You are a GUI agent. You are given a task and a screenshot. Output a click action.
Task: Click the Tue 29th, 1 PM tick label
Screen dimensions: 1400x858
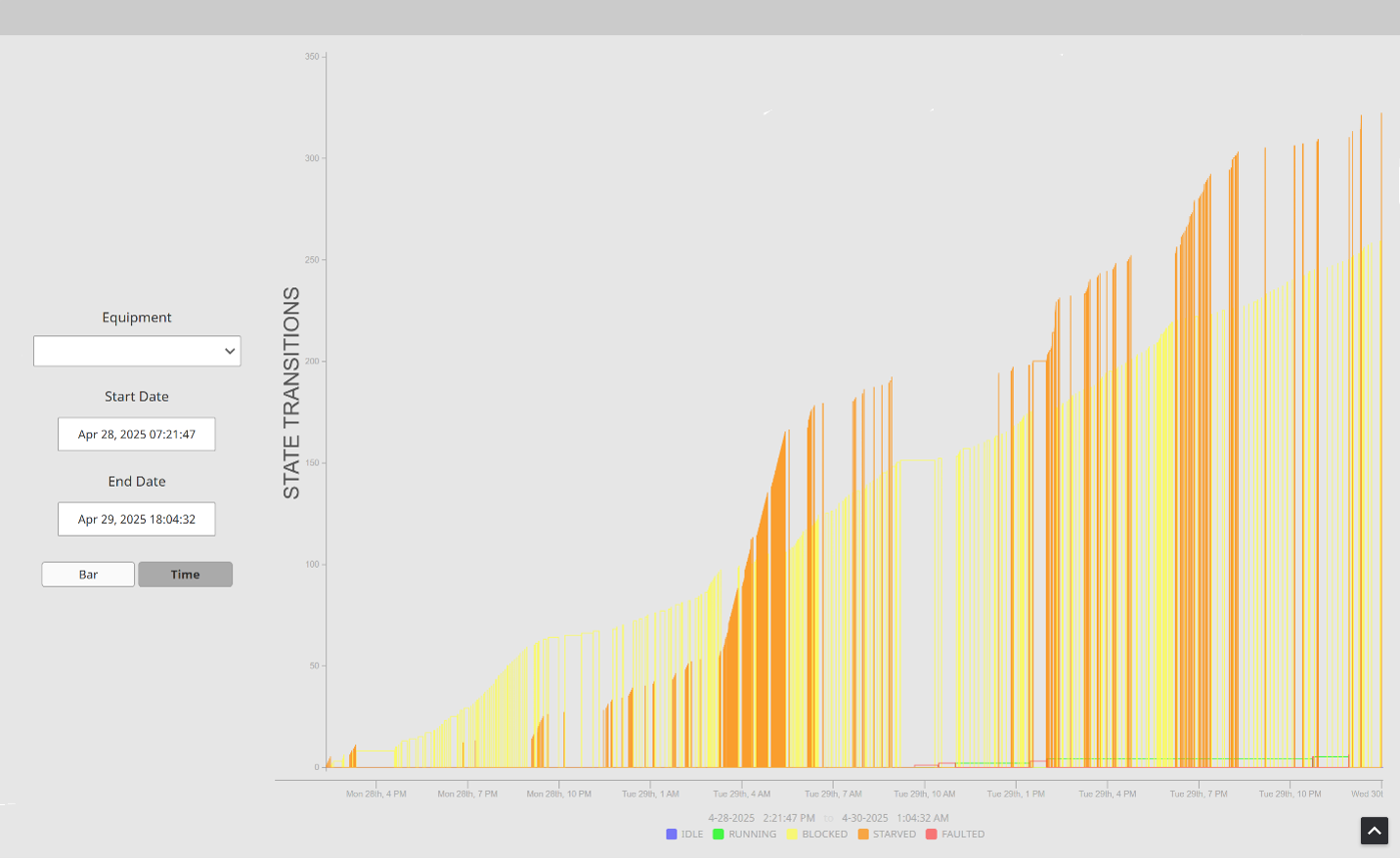(1016, 794)
